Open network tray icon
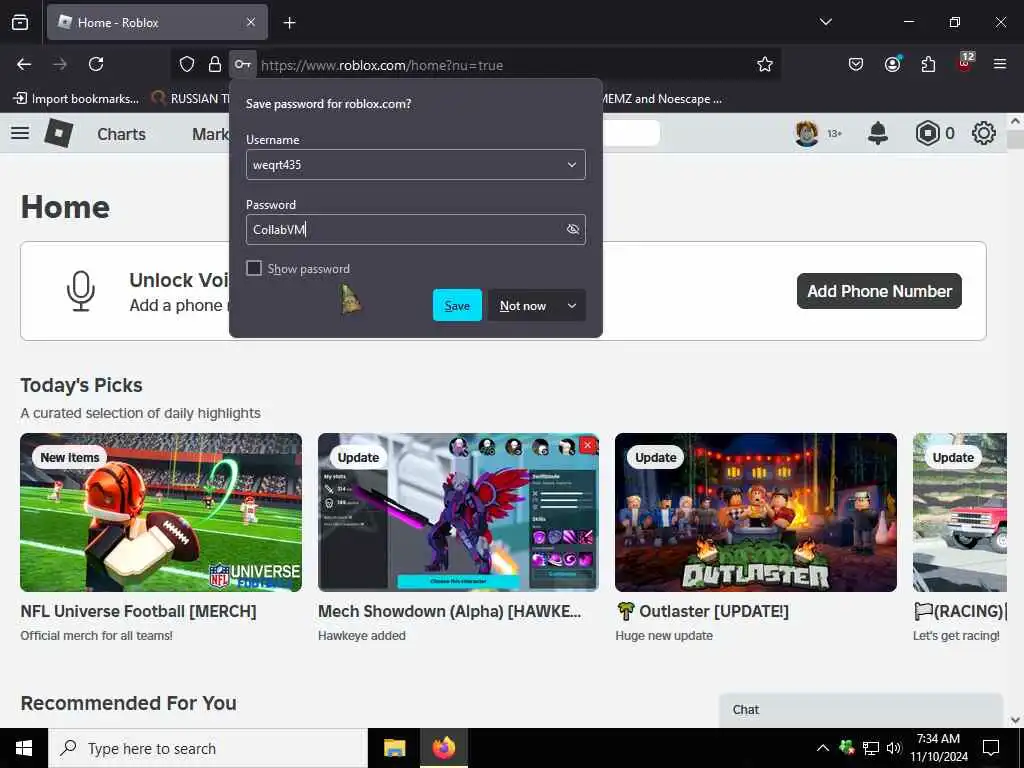This screenshot has width=1024, height=768. pyautogui.click(x=871, y=748)
